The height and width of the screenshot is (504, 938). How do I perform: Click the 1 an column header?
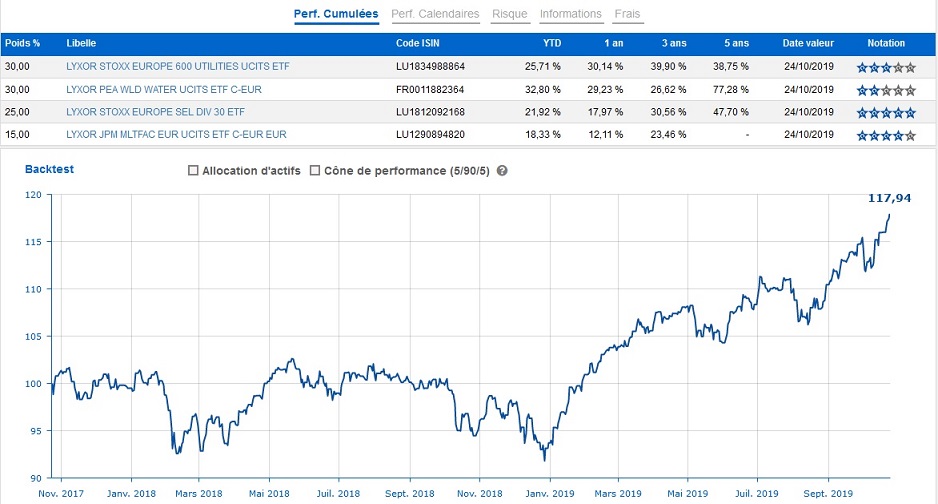click(x=613, y=43)
